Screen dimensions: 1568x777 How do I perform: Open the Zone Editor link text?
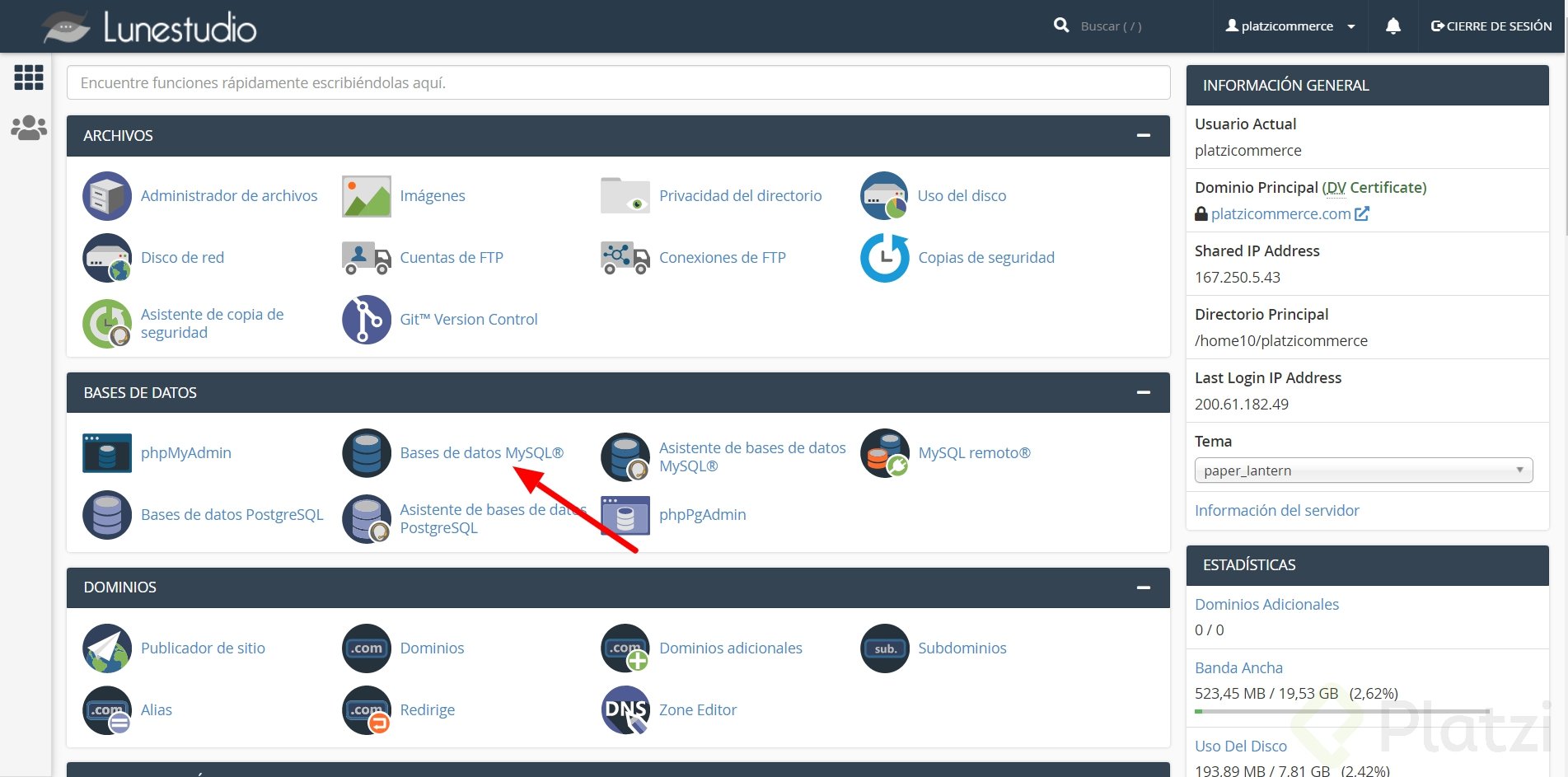[698, 710]
